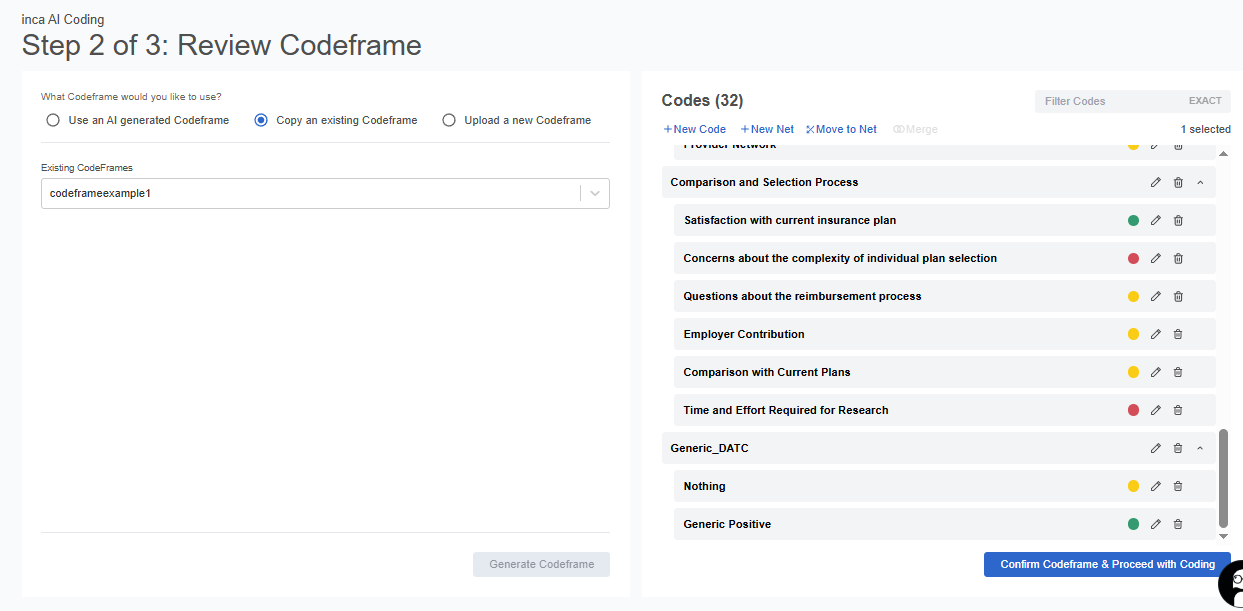This screenshot has width=1243, height=611.
Task: Click 'New Code' in codes toolbar
Action: pos(694,129)
